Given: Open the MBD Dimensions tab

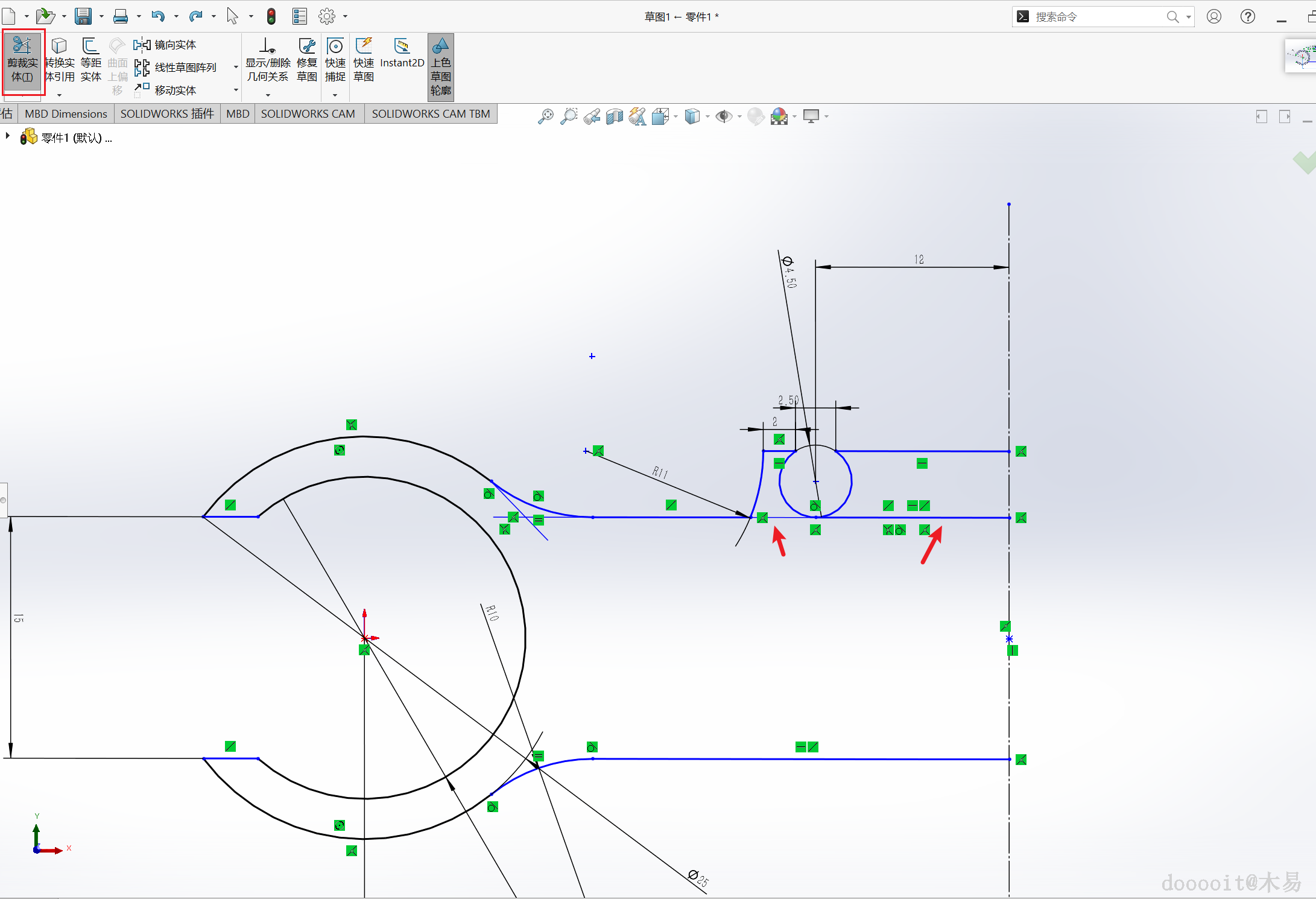Looking at the screenshot, I should coord(66,113).
